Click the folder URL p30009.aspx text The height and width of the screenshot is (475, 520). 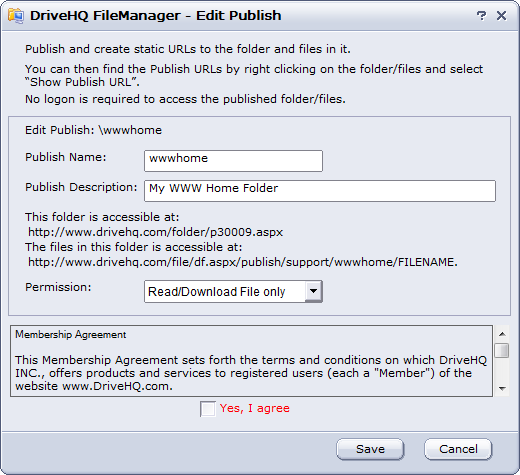click(x=155, y=232)
